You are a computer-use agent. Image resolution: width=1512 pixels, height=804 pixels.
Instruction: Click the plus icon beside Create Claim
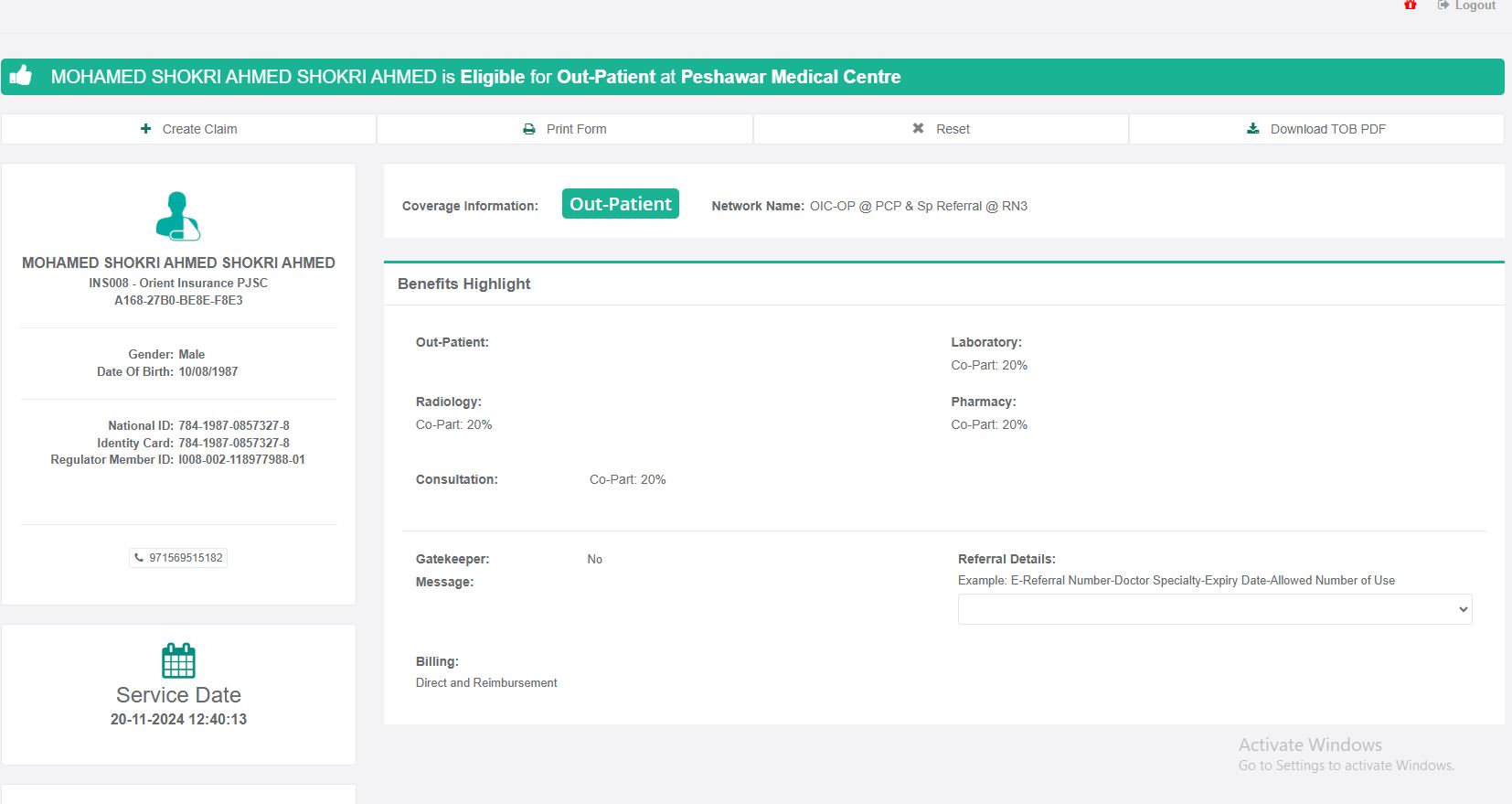tap(146, 129)
